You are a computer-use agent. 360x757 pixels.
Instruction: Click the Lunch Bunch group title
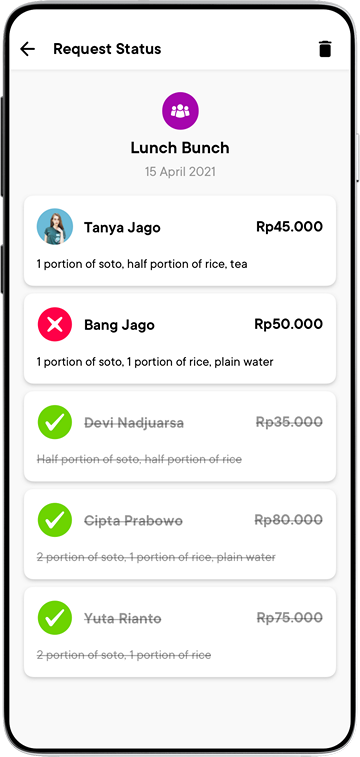coord(180,148)
